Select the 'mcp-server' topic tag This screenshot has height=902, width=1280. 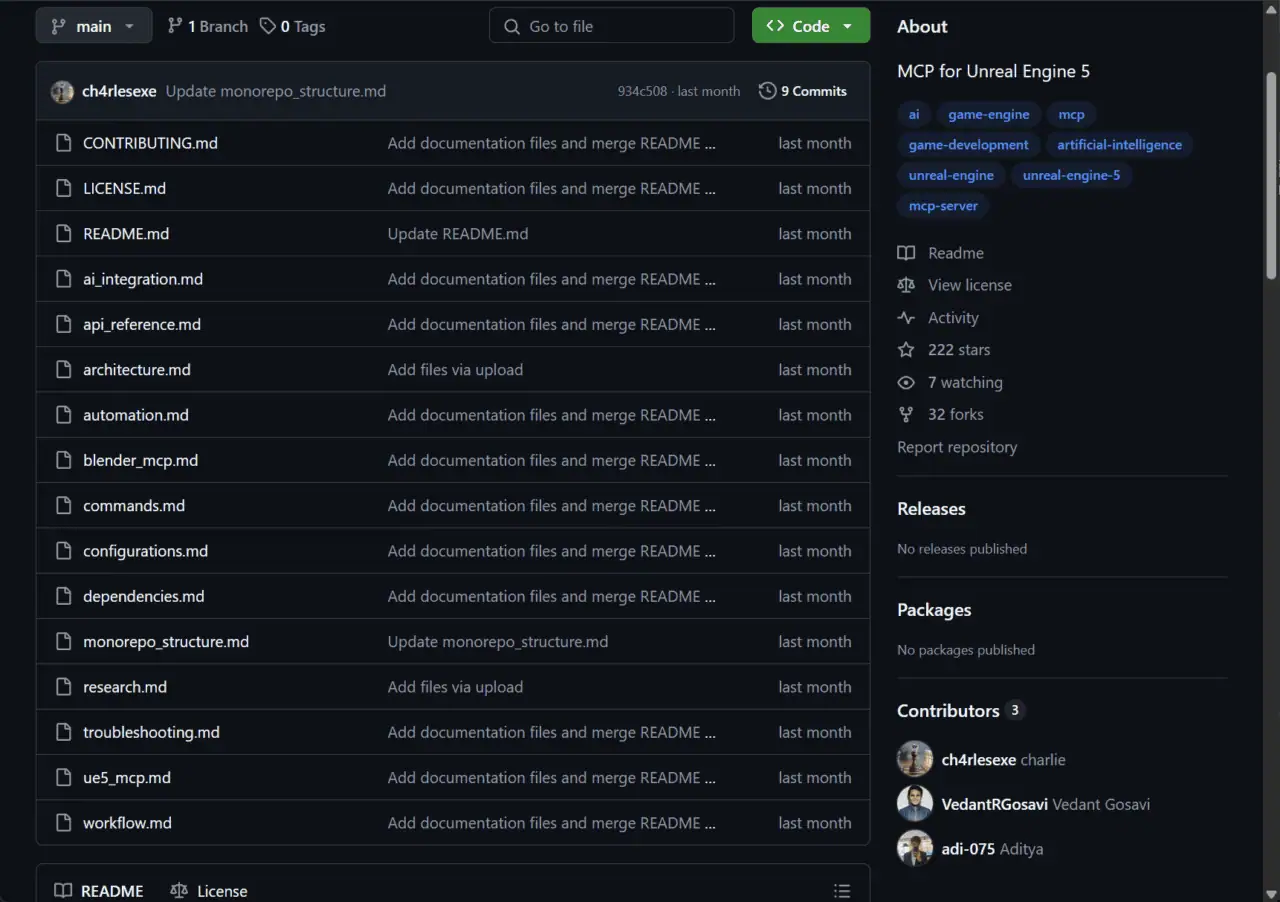click(x=943, y=205)
